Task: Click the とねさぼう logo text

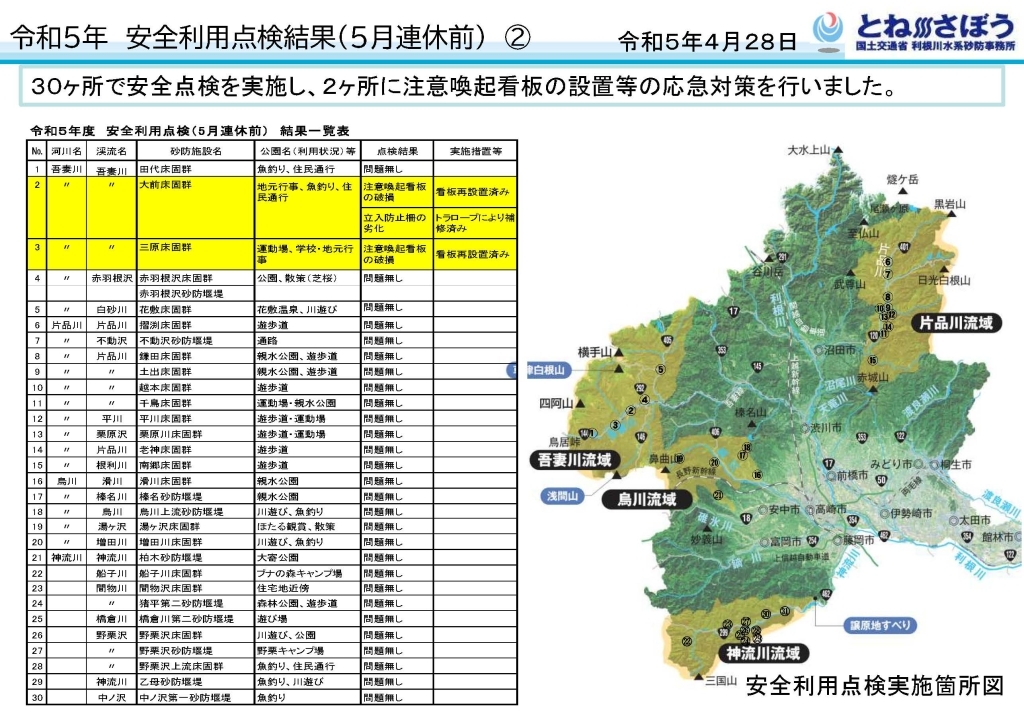Action: (935, 26)
